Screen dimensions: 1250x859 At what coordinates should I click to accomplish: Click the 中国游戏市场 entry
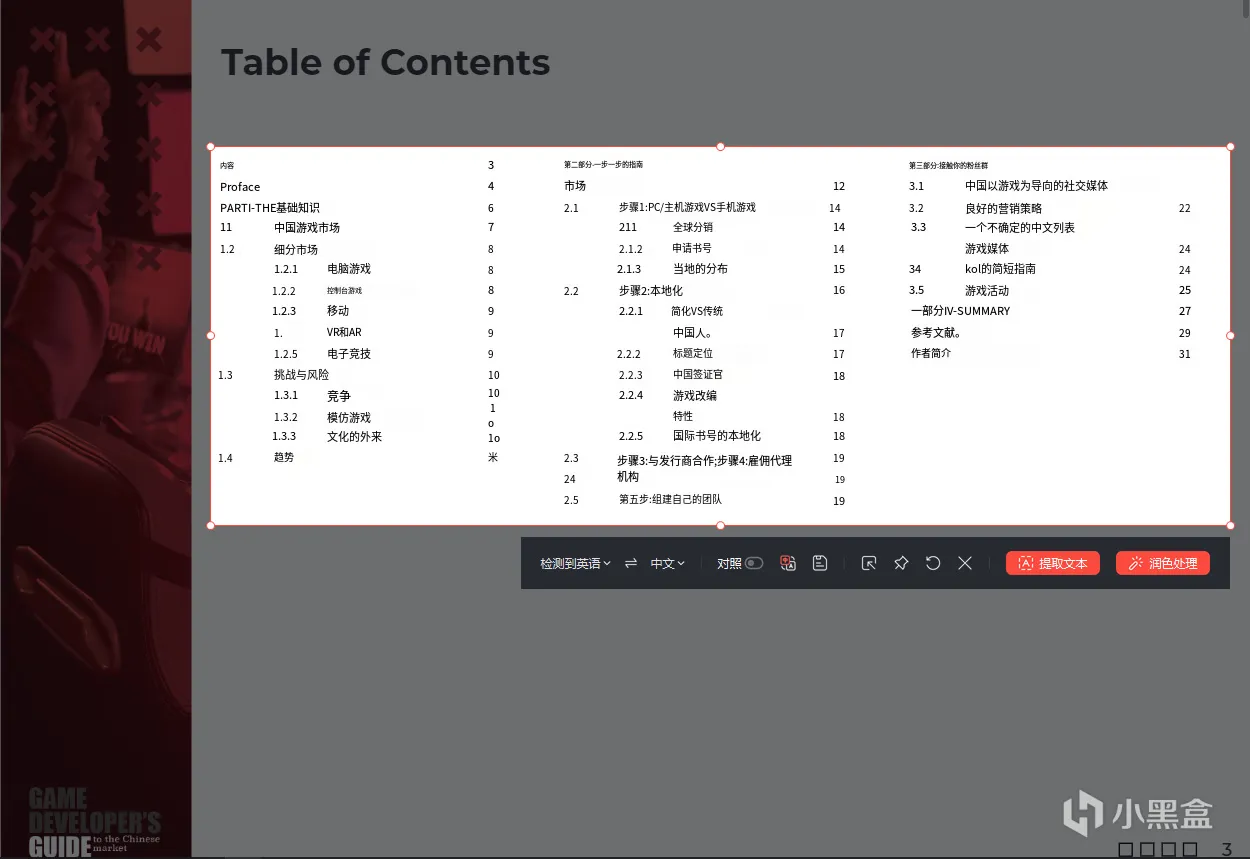click(307, 228)
